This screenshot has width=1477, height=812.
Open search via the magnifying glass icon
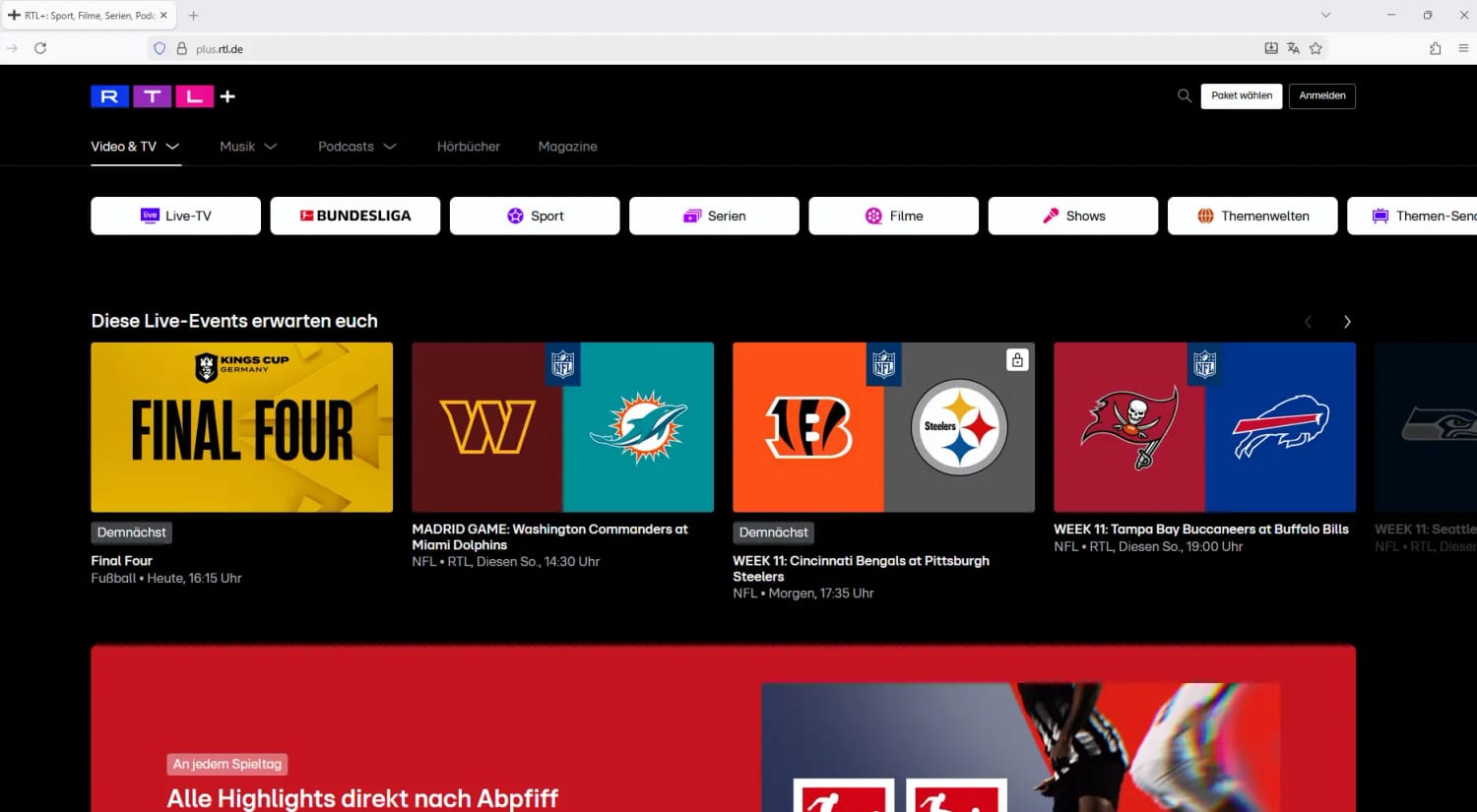point(1184,95)
